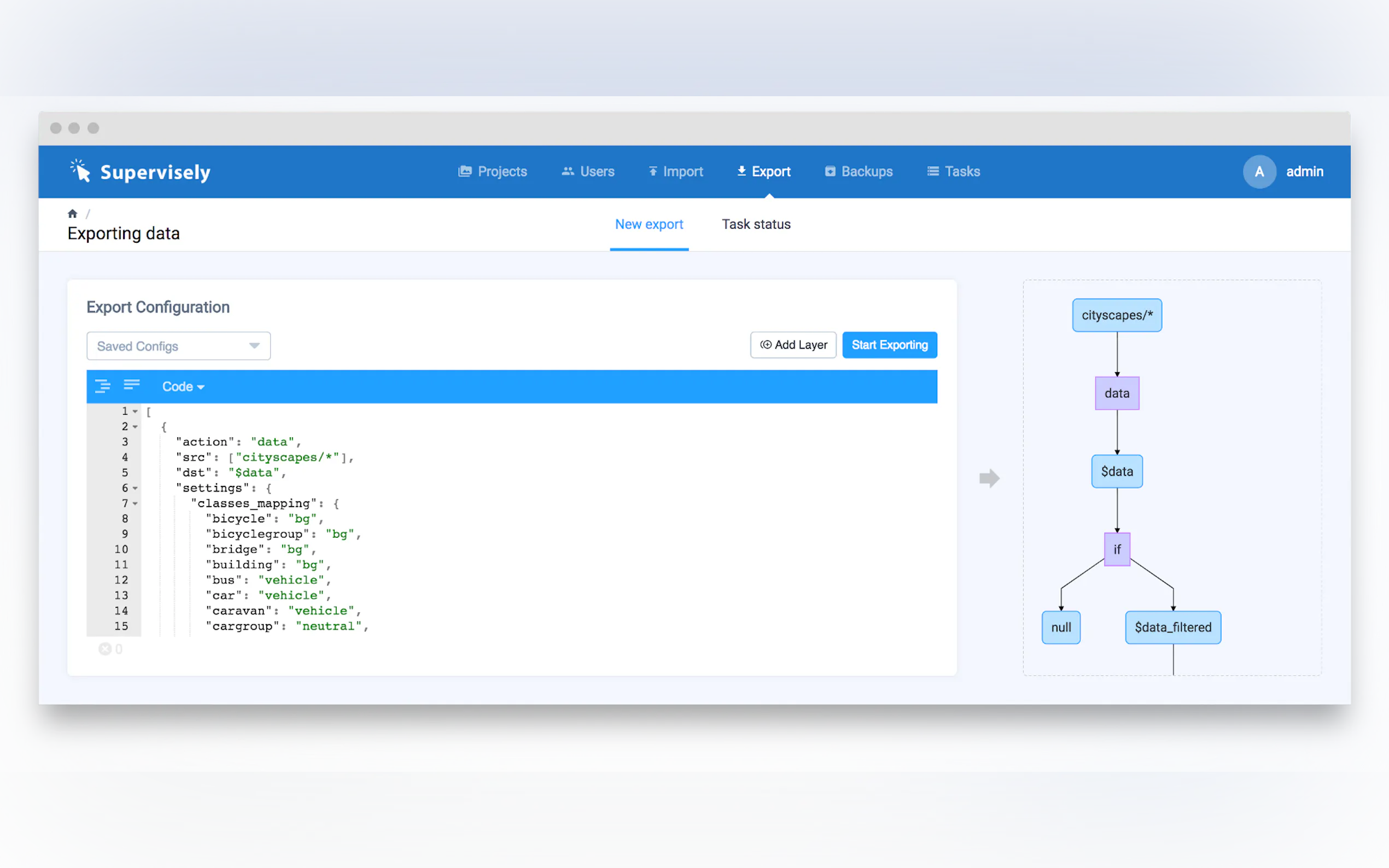Go to the Tasks page

point(953,172)
